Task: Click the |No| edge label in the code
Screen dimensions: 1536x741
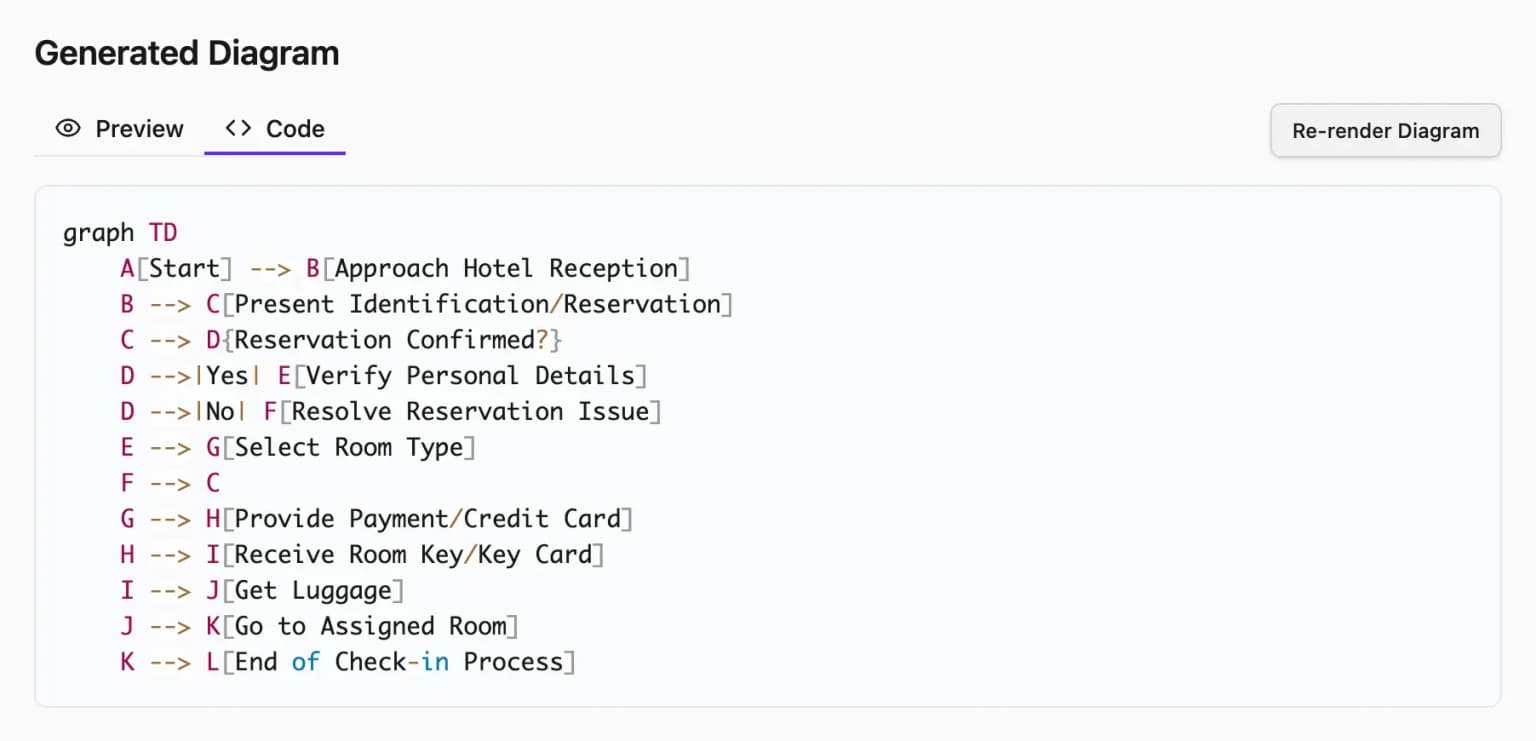Action: [x=218, y=411]
